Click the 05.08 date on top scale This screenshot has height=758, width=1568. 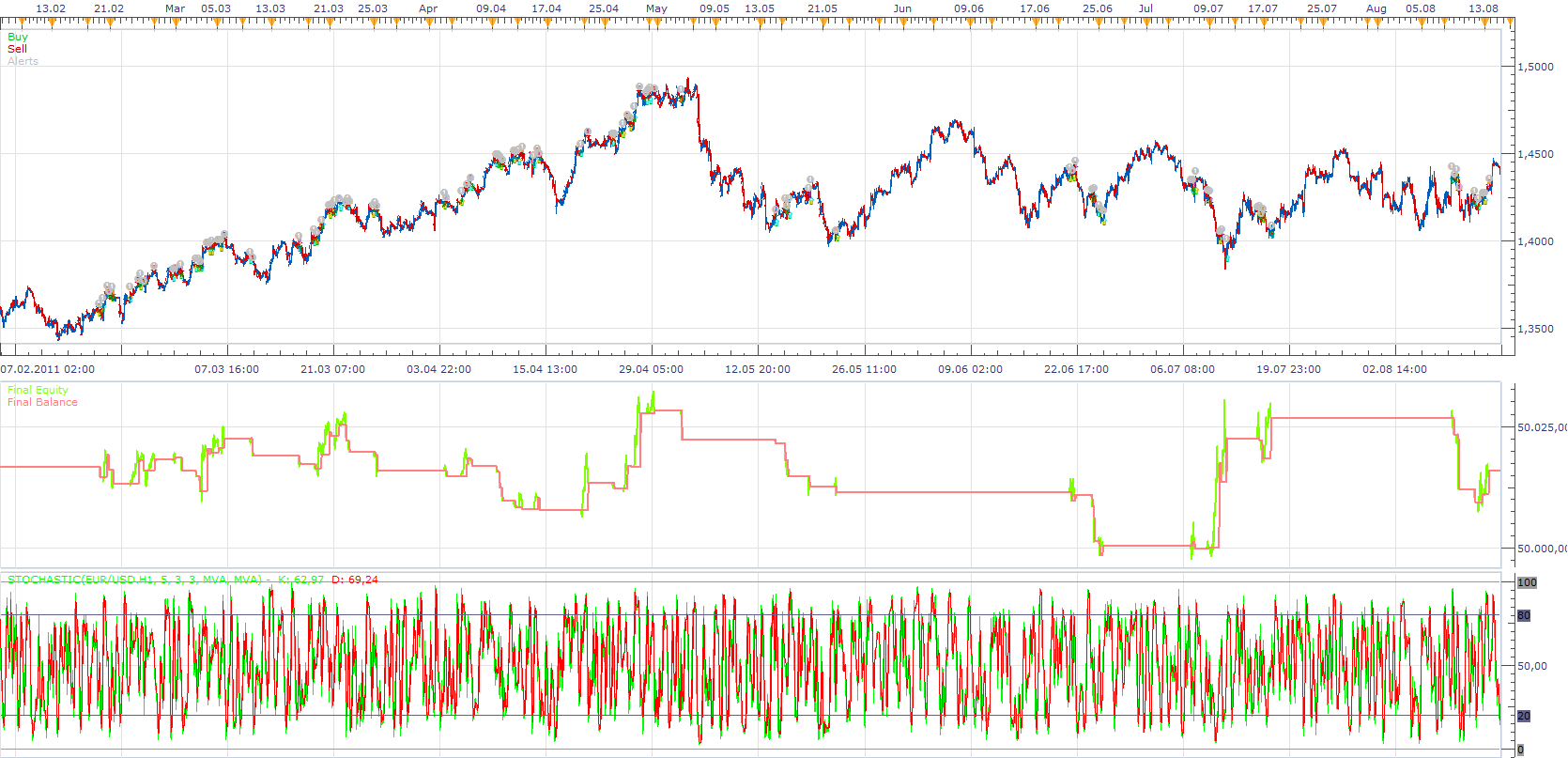point(1421,8)
